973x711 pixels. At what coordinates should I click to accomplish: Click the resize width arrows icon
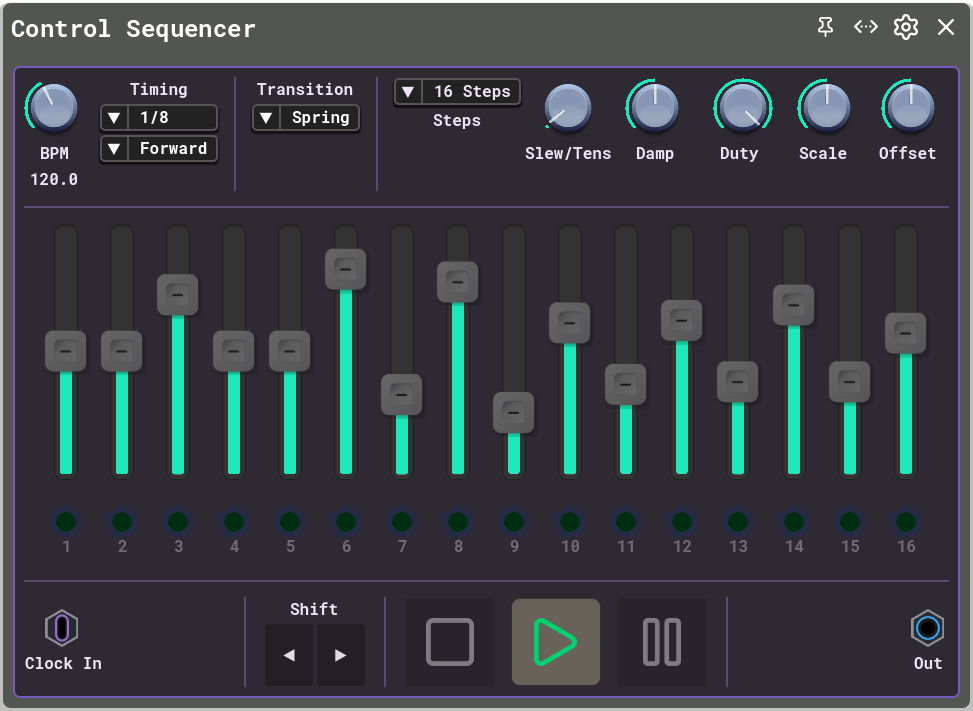(866, 27)
